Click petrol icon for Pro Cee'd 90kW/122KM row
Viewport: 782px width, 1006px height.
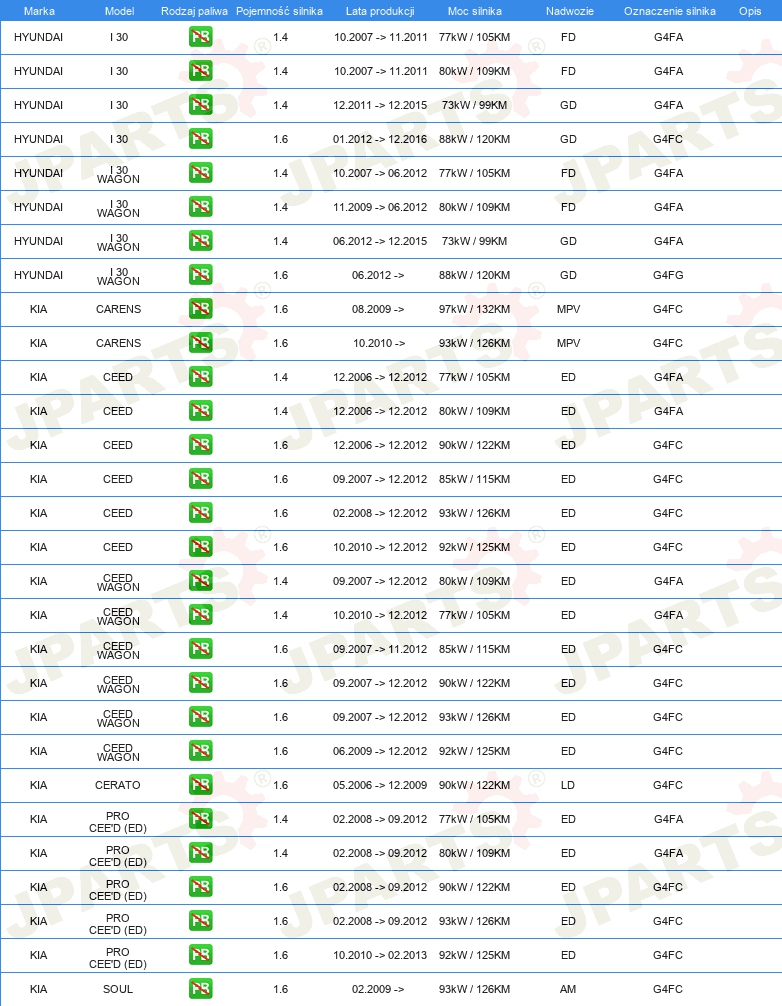(201, 887)
